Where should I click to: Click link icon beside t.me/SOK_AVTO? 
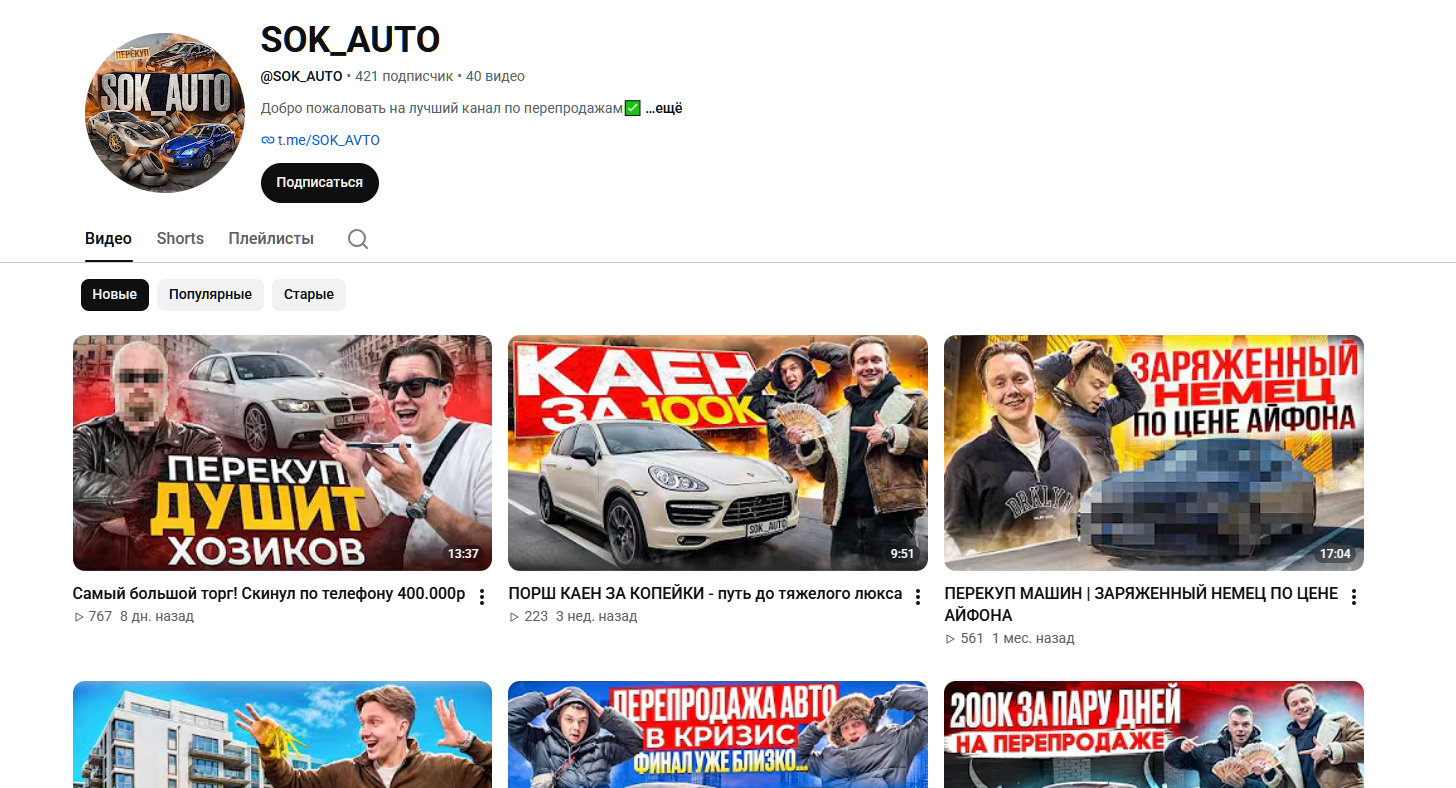(267, 140)
